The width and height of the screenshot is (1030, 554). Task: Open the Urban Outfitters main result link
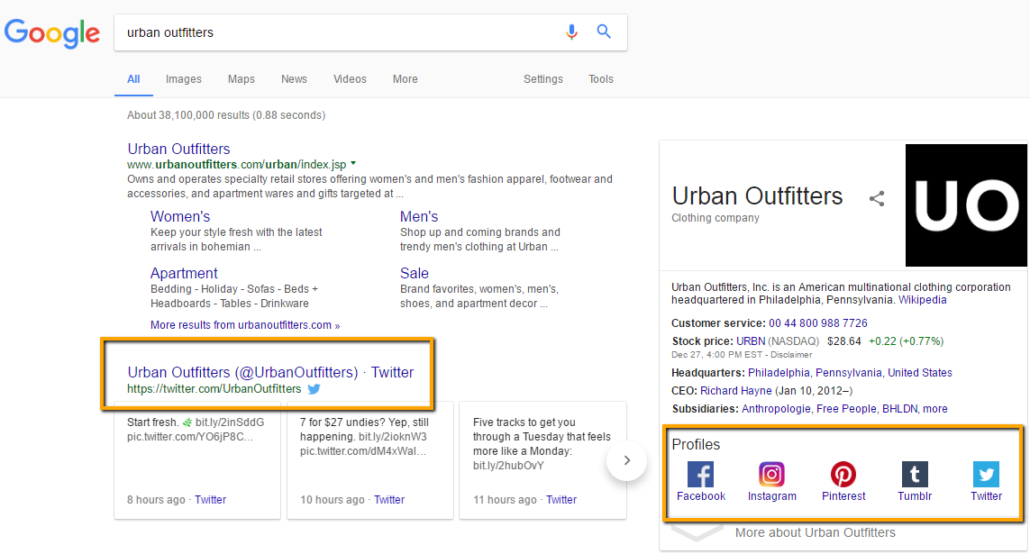coord(179,149)
